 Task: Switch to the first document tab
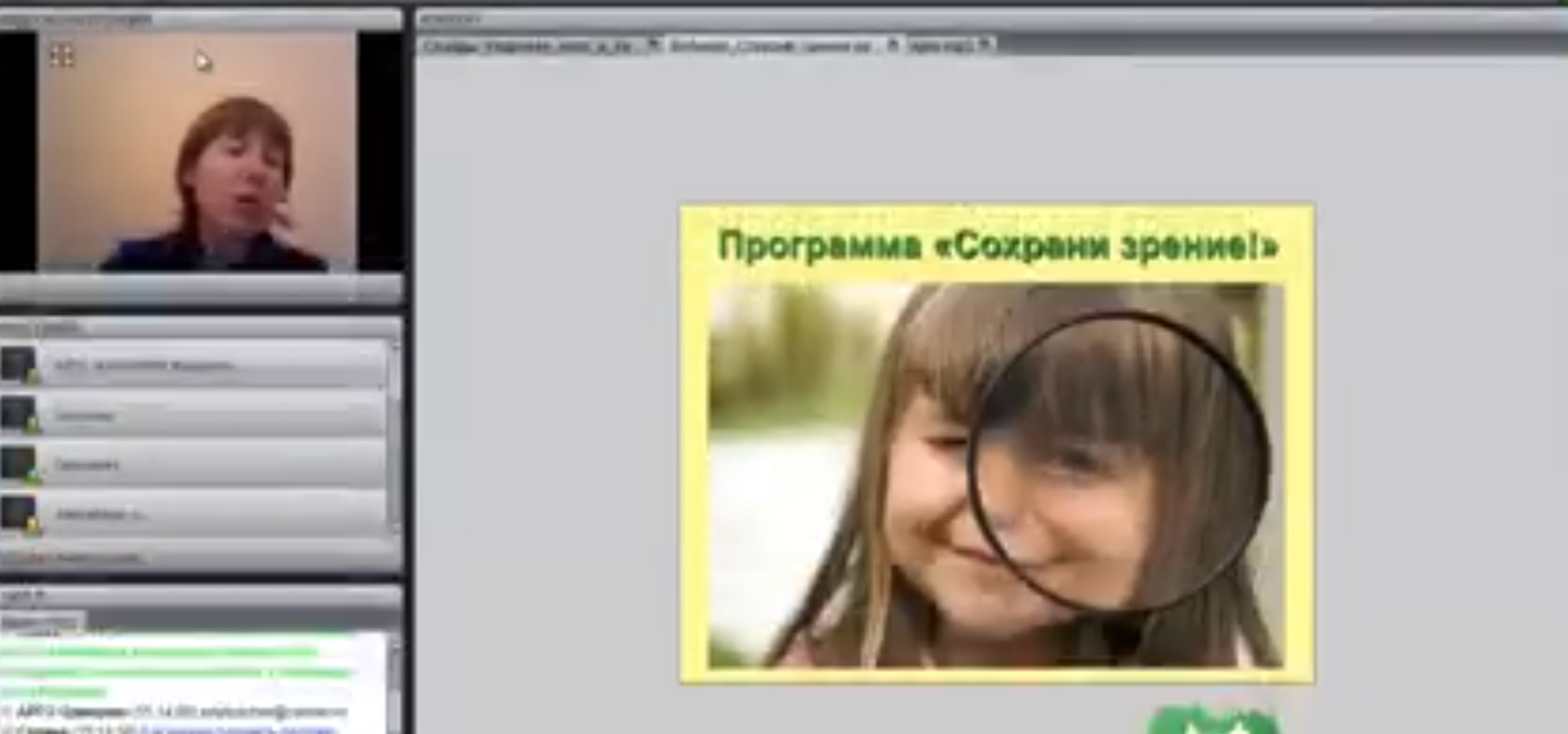click(x=528, y=46)
